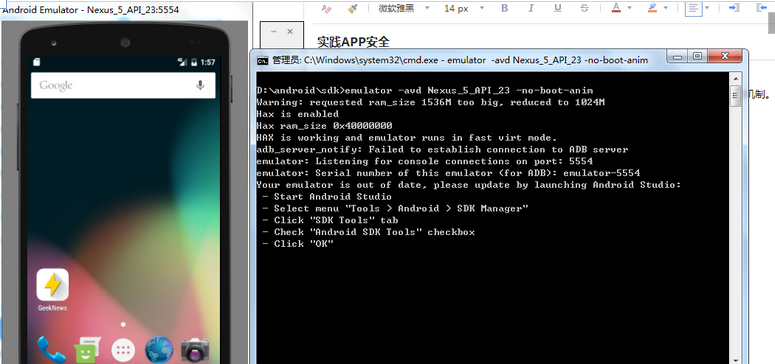Expand the font color dropdown arrow

point(629,8)
